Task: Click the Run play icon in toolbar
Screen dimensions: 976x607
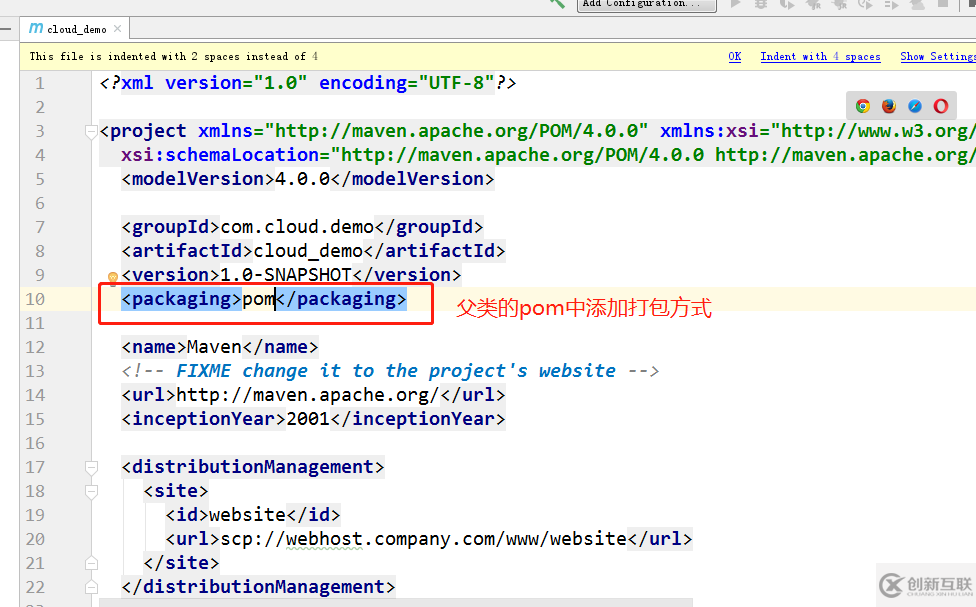Action: (736, 3)
